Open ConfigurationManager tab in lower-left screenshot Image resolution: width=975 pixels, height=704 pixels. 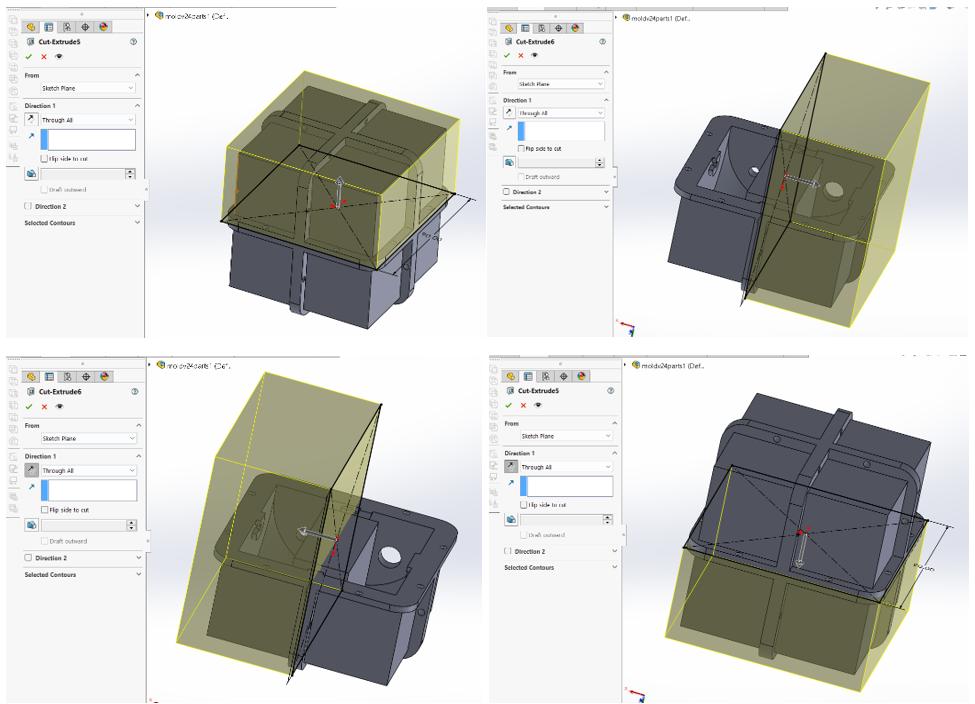tap(68, 377)
